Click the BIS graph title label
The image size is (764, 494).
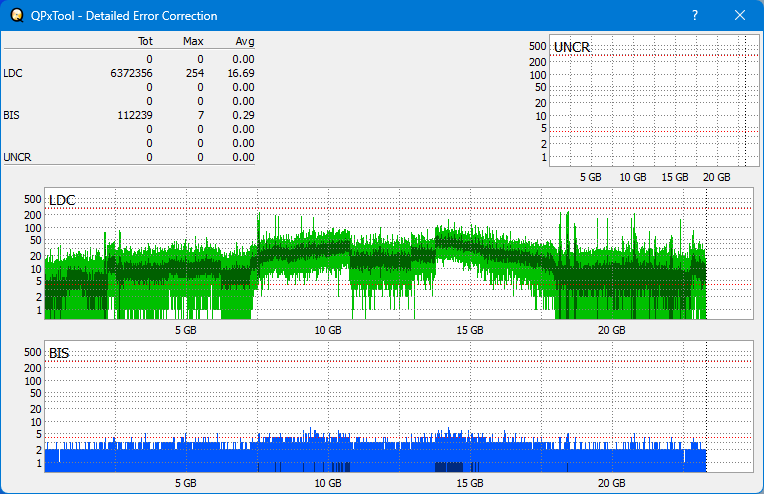point(59,353)
